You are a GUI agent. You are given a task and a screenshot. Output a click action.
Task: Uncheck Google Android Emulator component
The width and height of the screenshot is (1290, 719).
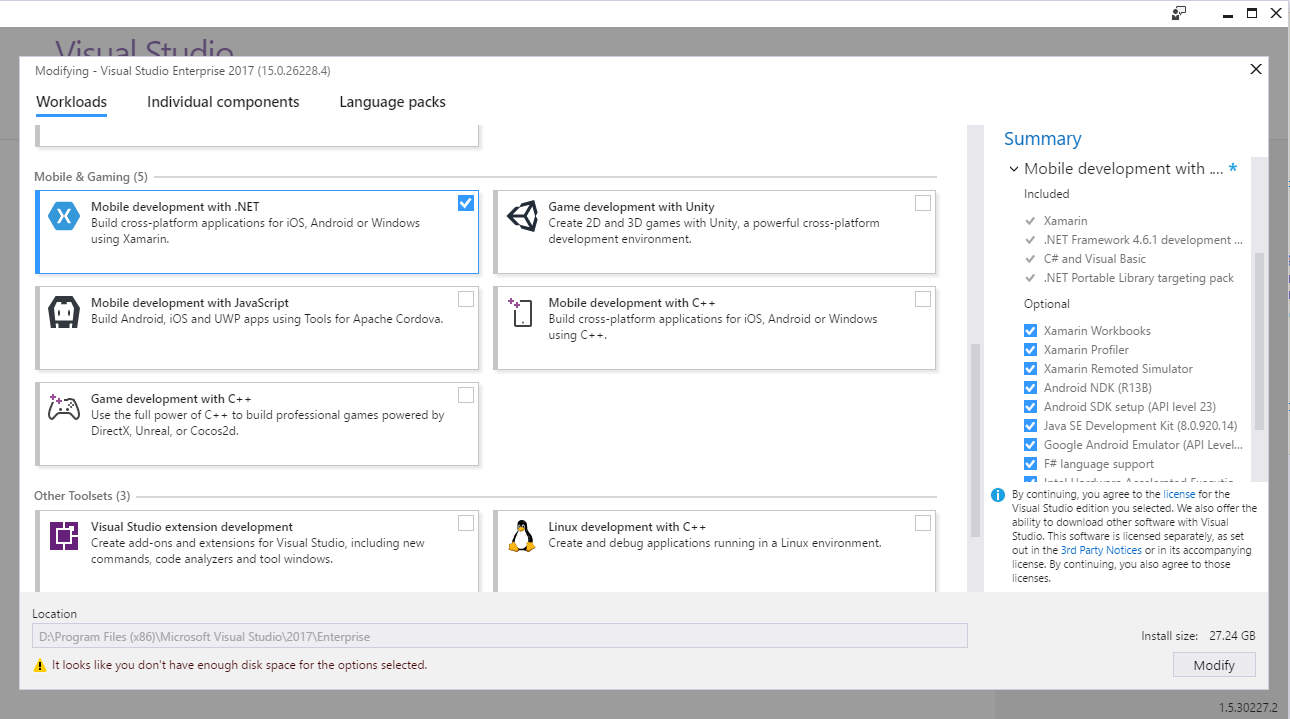1031,445
